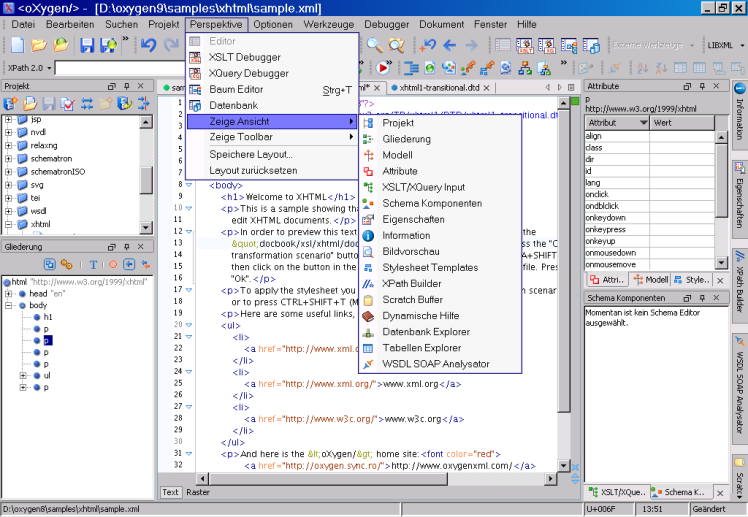Choose Speichere Layout... entry
The image size is (748, 517).
coord(272,155)
